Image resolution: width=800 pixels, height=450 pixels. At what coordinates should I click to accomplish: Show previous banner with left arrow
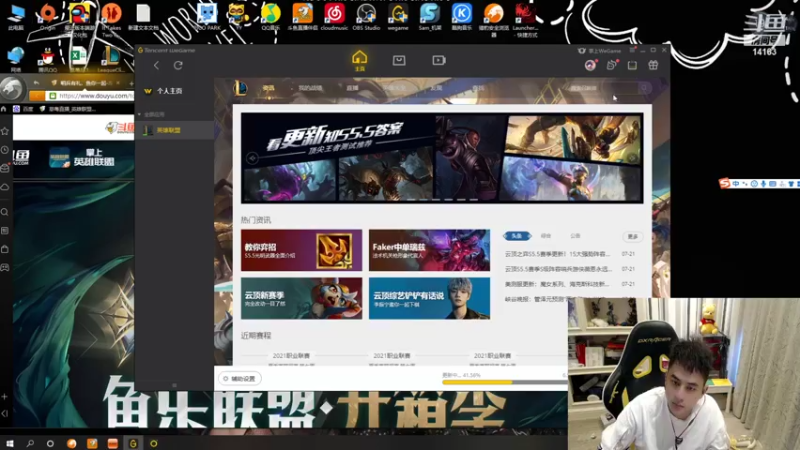pos(252,158)
